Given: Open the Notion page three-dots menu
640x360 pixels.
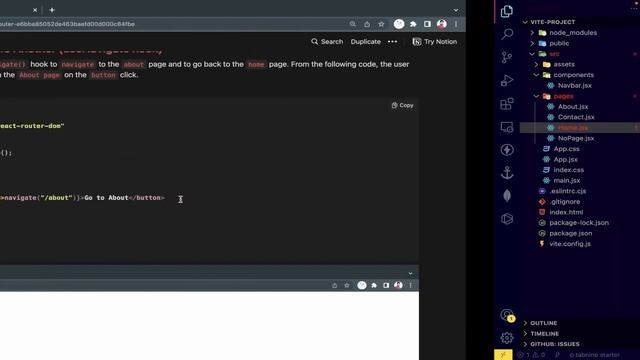Looking at the screenshot, I should tap(392, 42).
